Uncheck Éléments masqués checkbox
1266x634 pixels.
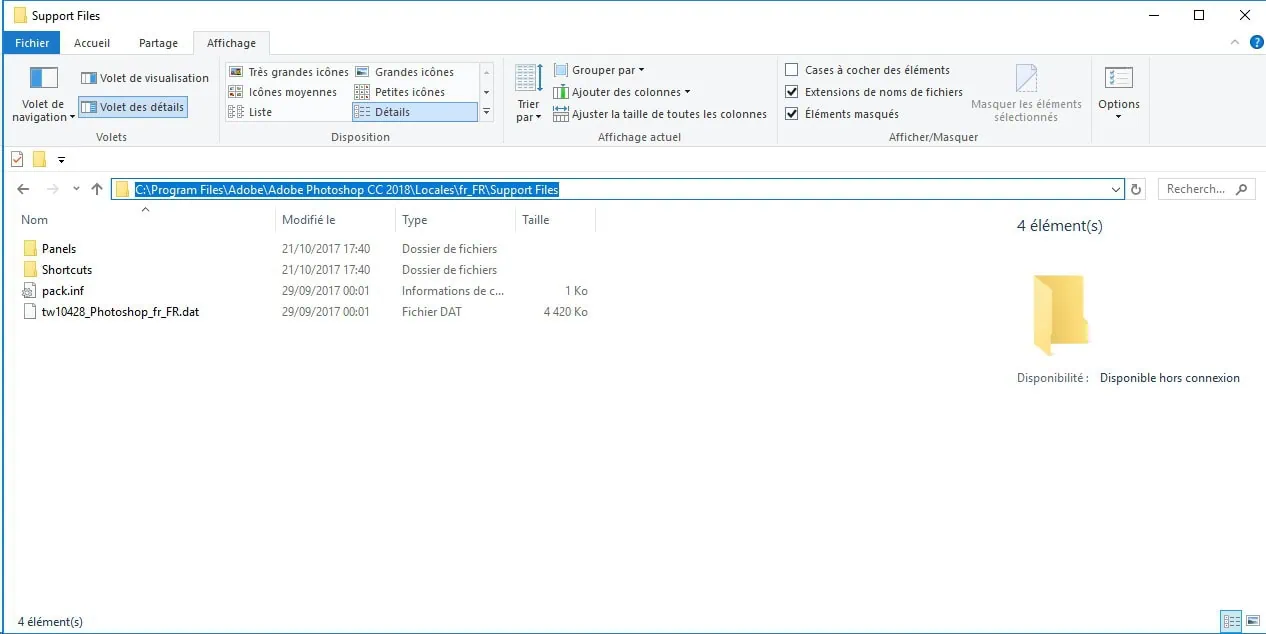pos(792,114)
